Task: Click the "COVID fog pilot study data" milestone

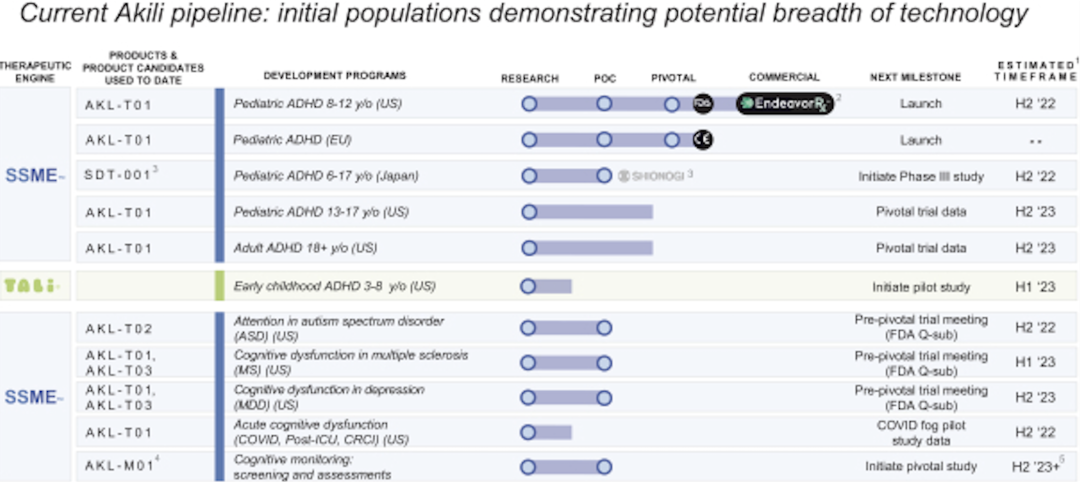Action: (x=920, y=432)
